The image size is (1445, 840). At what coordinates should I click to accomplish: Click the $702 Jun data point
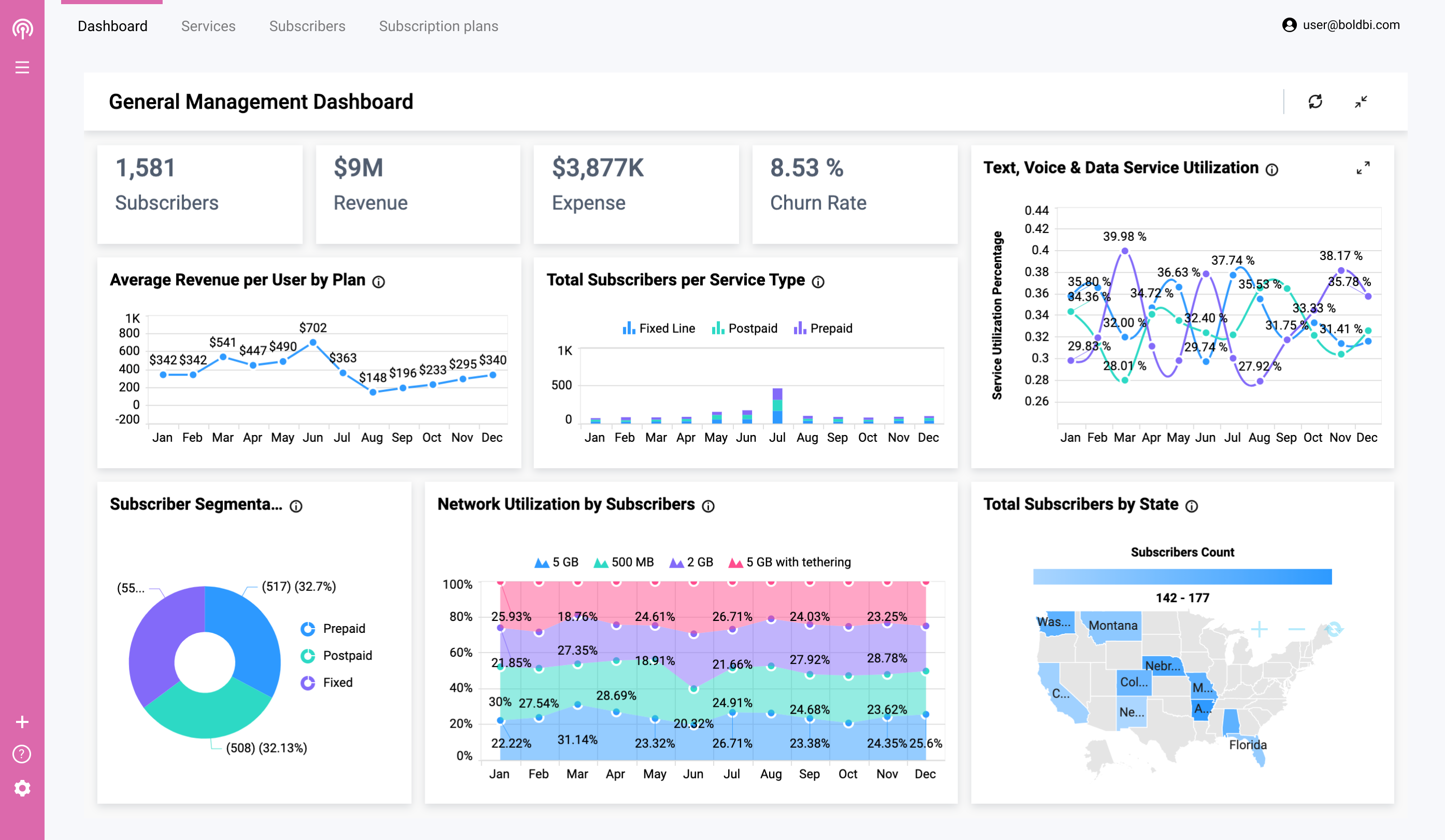coord(313,342)
